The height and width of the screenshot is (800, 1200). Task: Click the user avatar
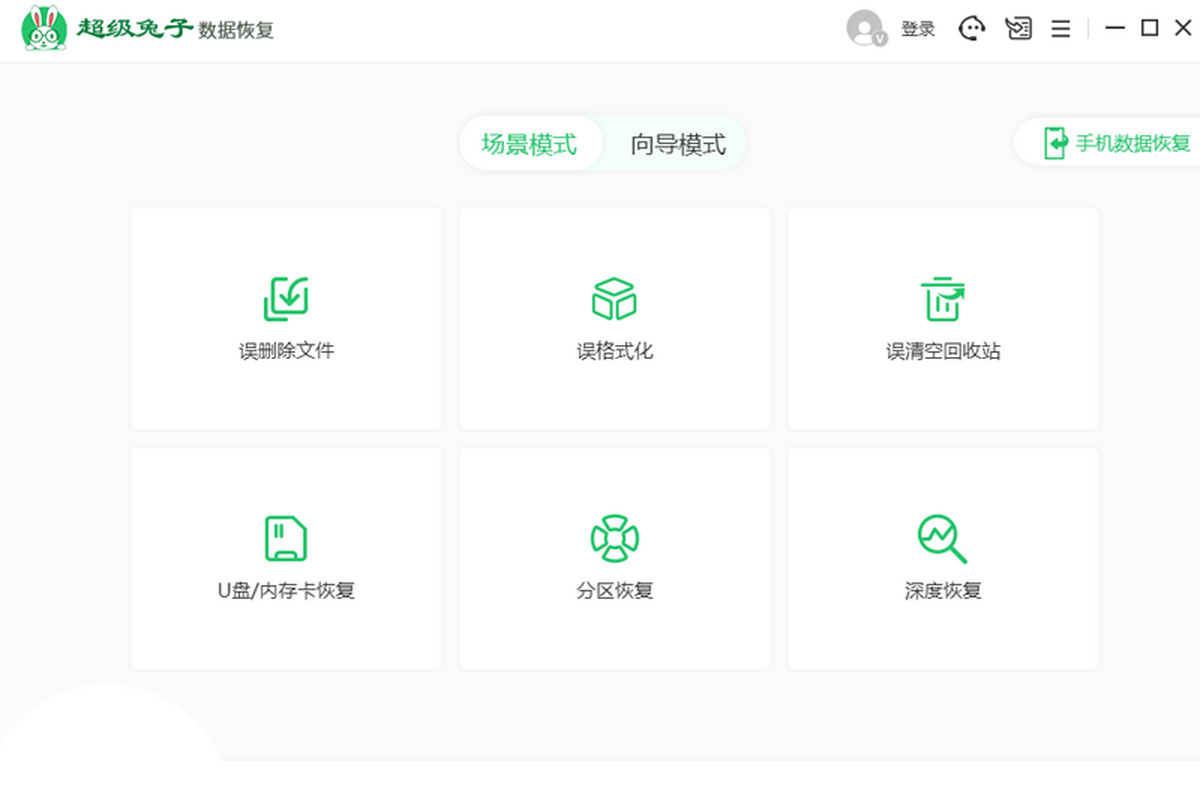864,27
